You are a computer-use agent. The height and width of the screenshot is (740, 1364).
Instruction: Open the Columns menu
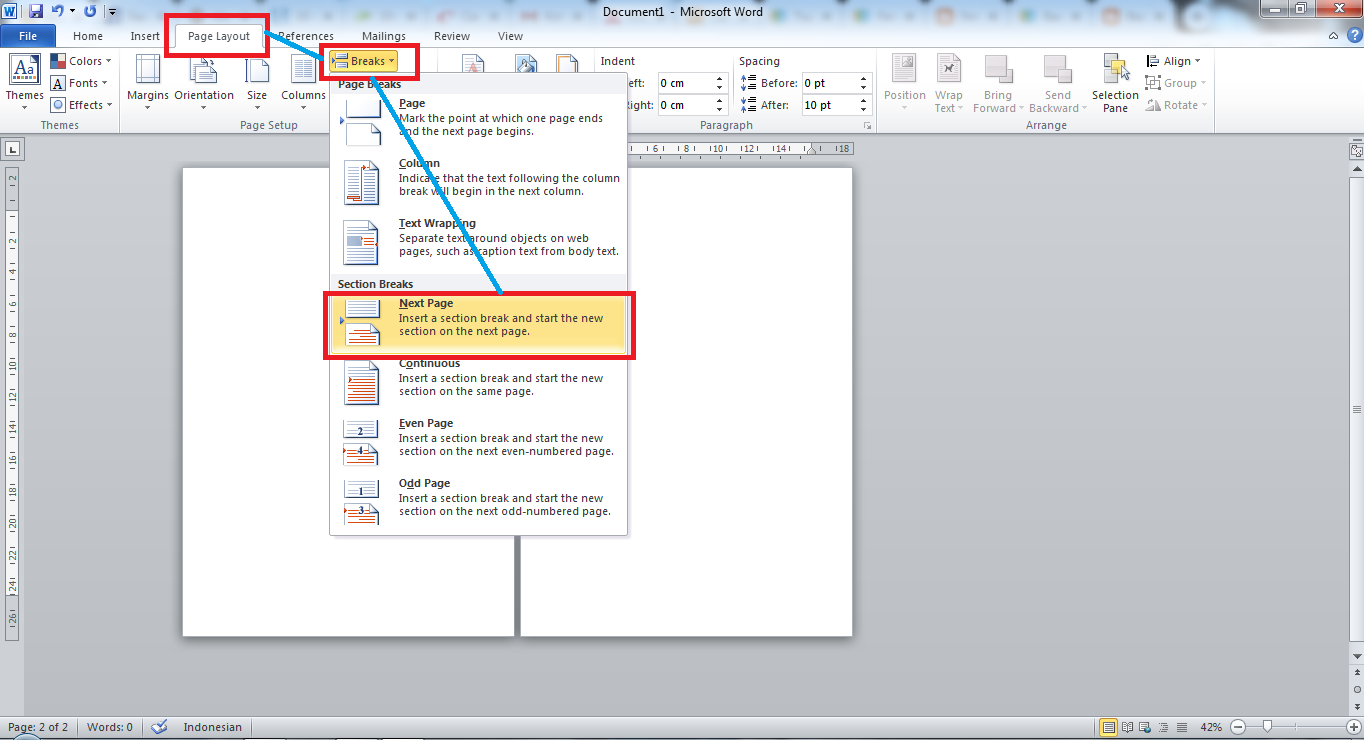[x=303, y=82]
